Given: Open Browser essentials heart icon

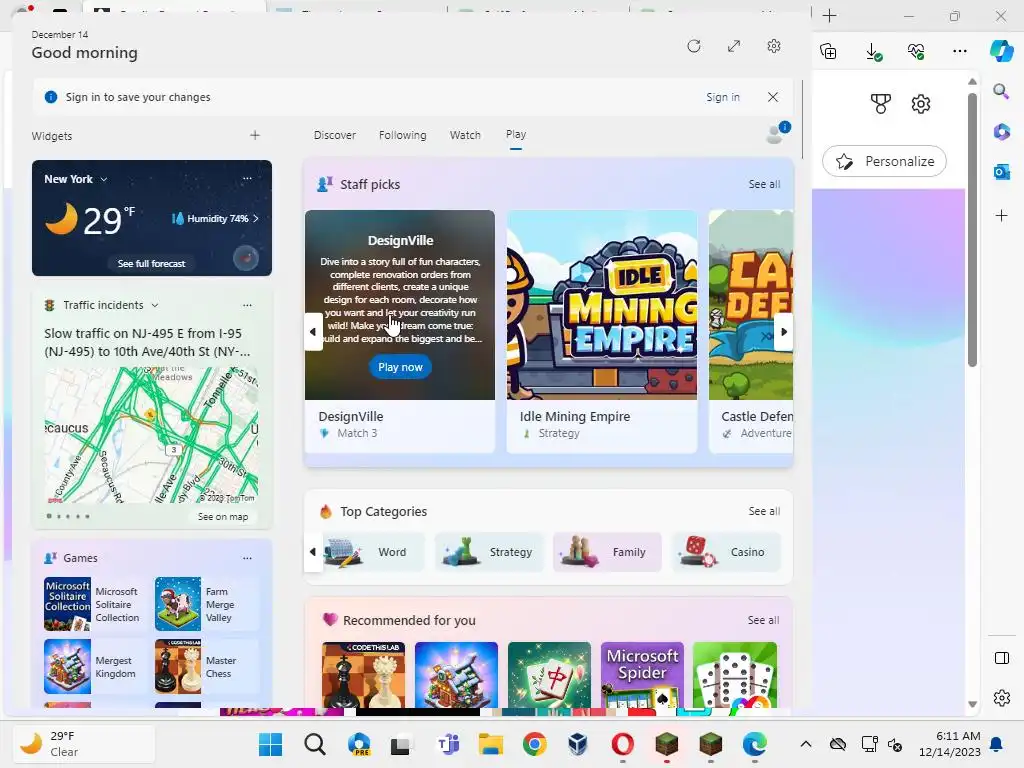Looking at the screenshot, I should tap(916, 51).
